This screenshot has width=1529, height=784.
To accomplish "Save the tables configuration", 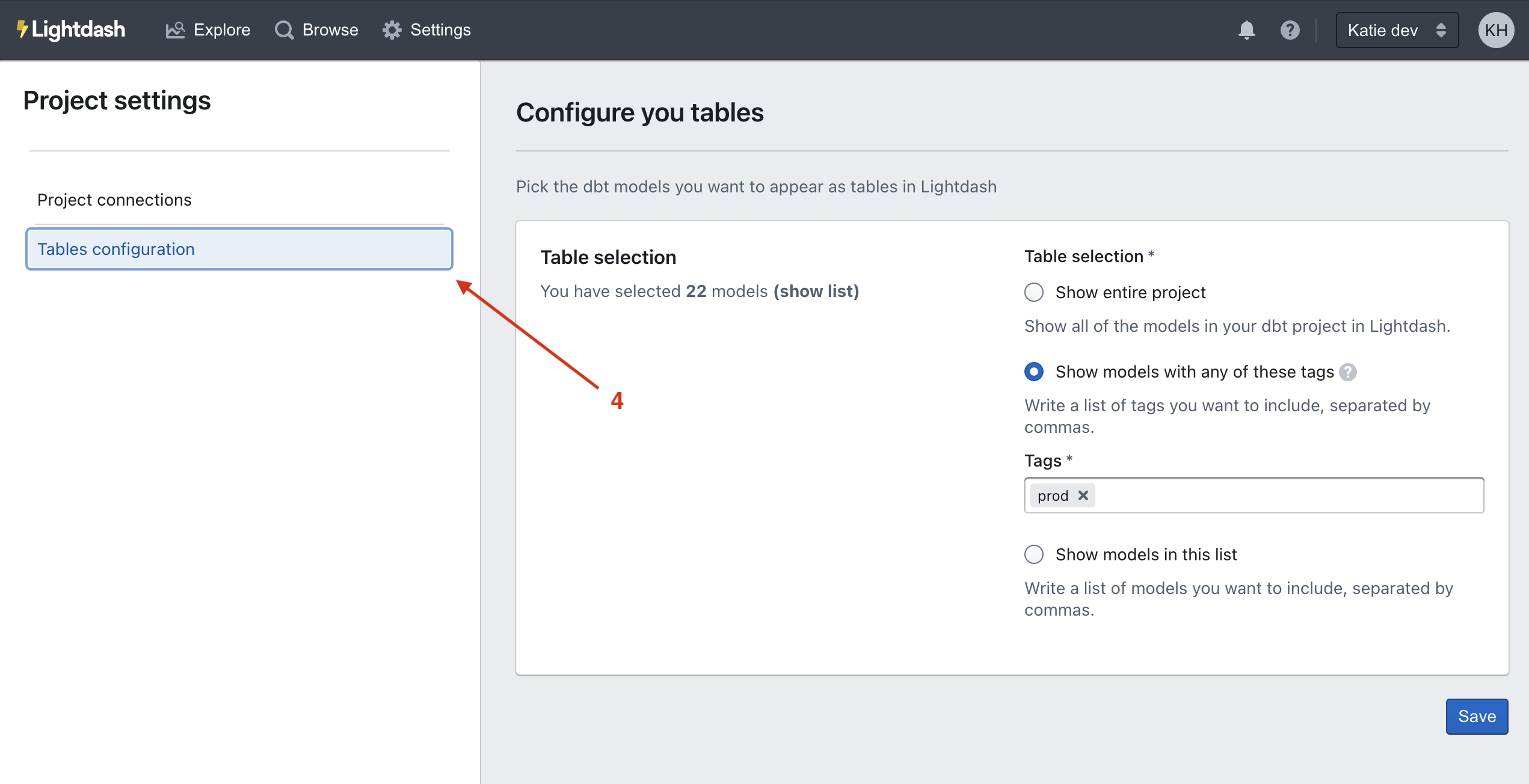I will [1476, 716].
